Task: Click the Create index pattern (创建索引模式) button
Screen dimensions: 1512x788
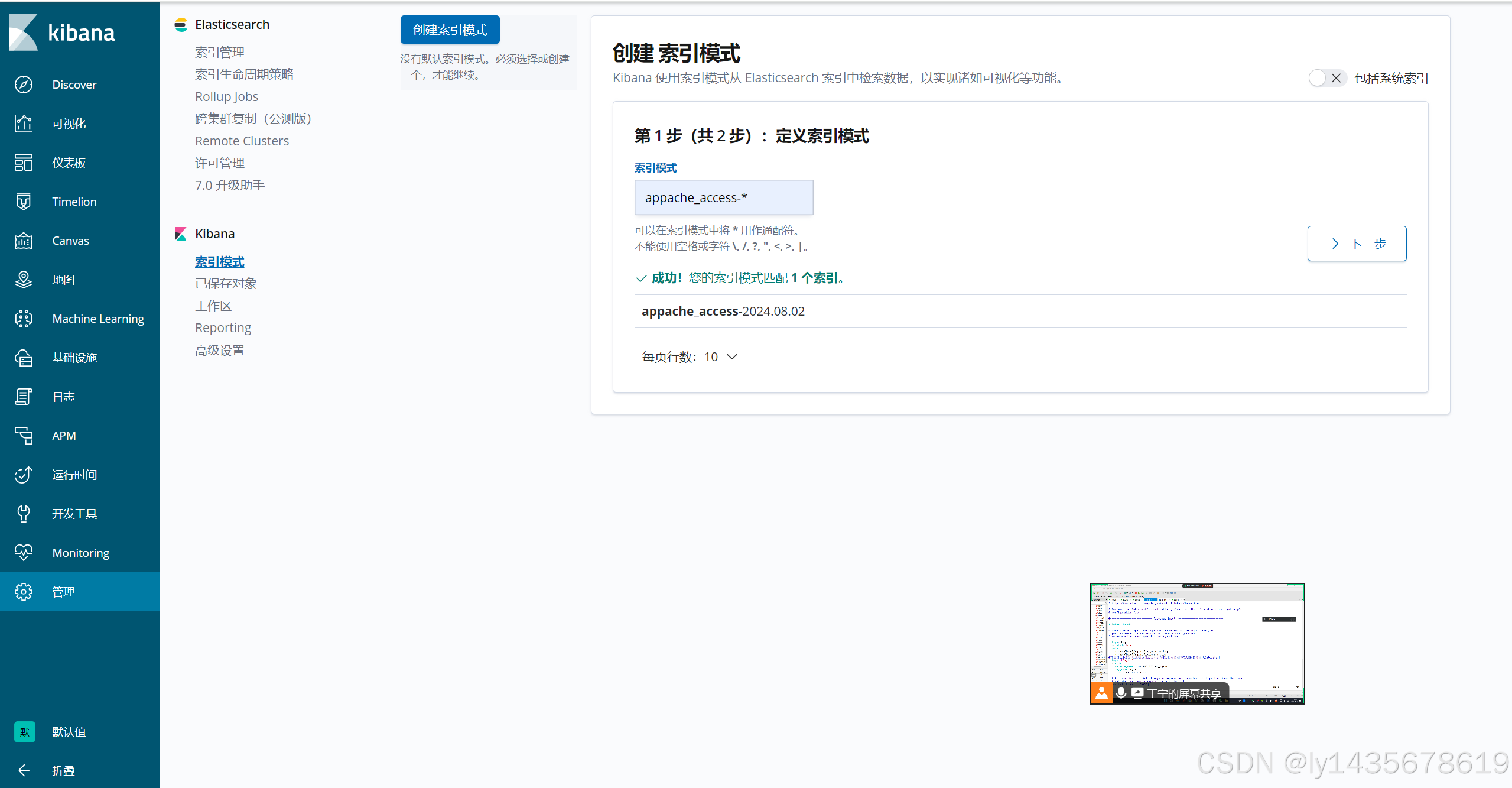Action: (x=450, y=30)
